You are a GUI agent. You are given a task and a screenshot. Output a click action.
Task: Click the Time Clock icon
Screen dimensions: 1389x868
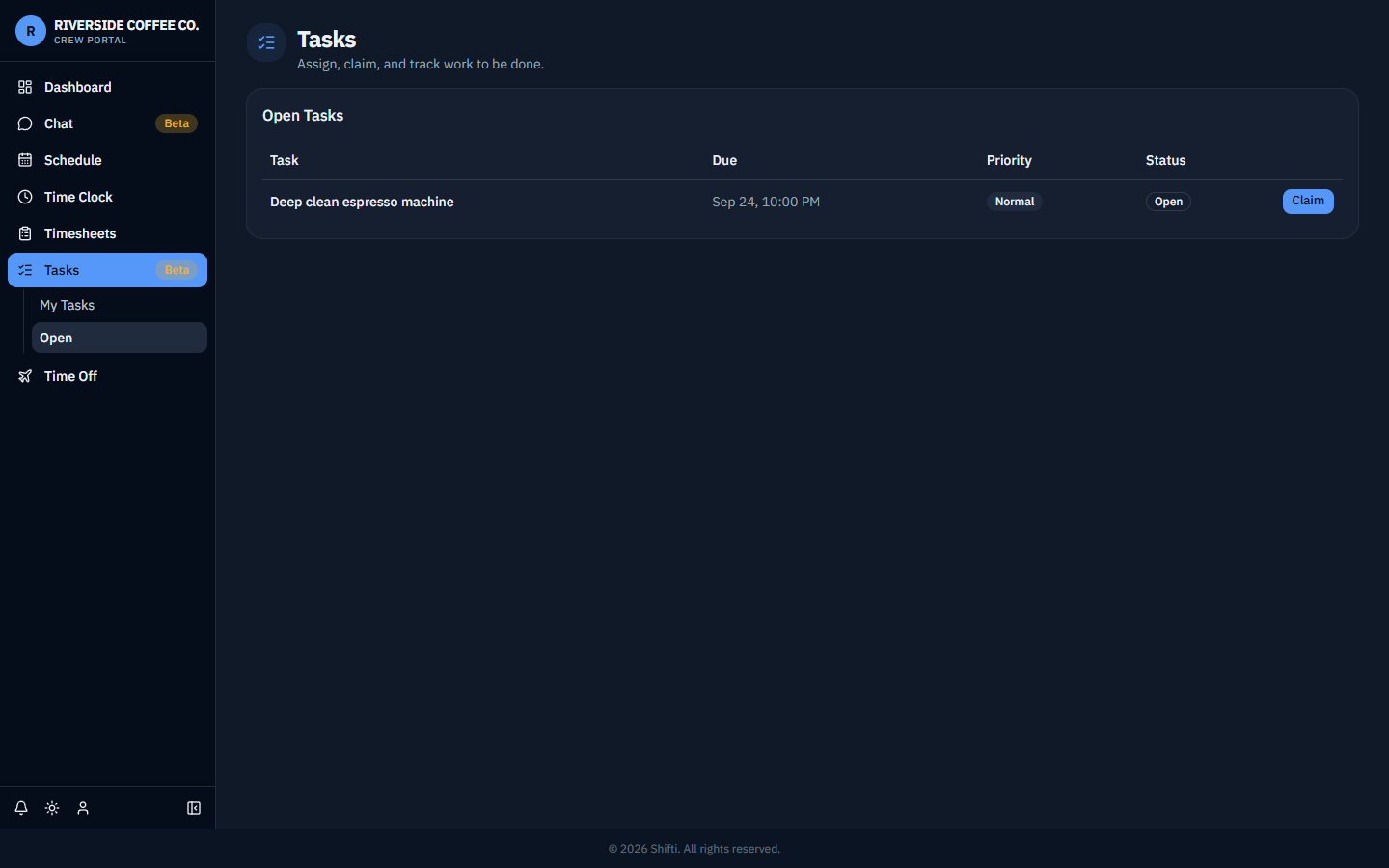pos(25,197)
